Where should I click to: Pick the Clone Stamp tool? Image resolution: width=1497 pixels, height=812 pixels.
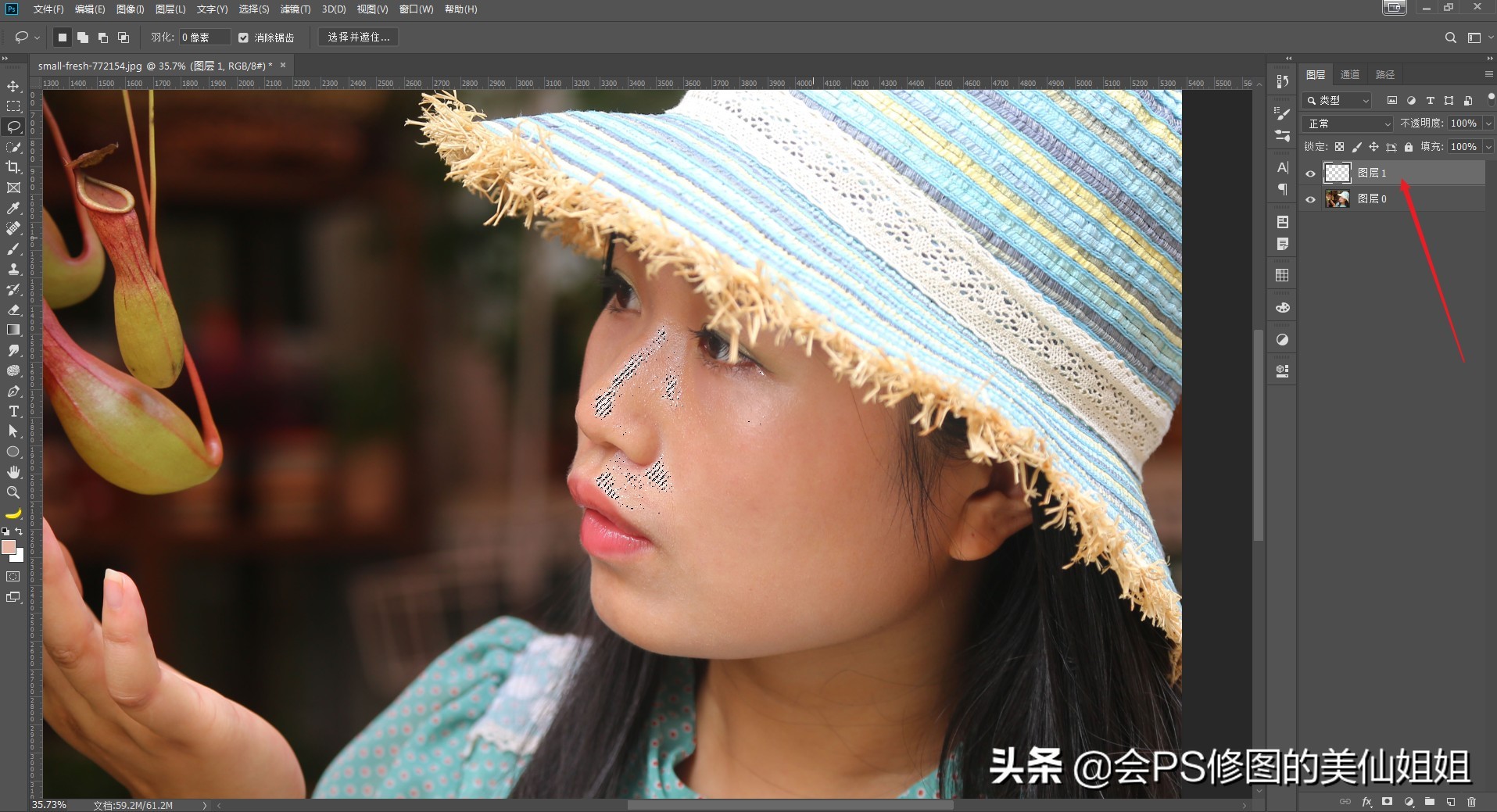(x=13, y=269)
